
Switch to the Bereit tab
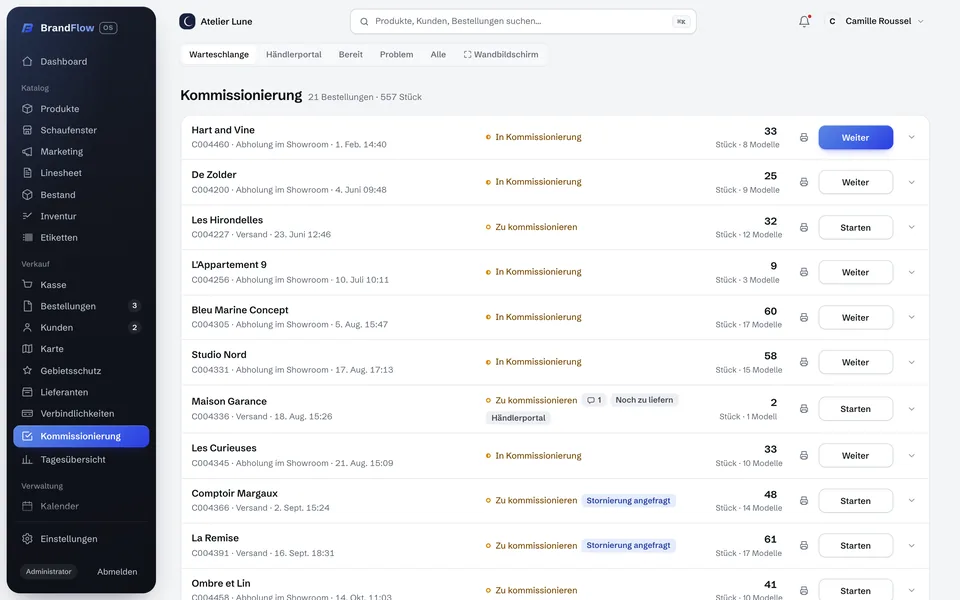(x=351, y=54)
